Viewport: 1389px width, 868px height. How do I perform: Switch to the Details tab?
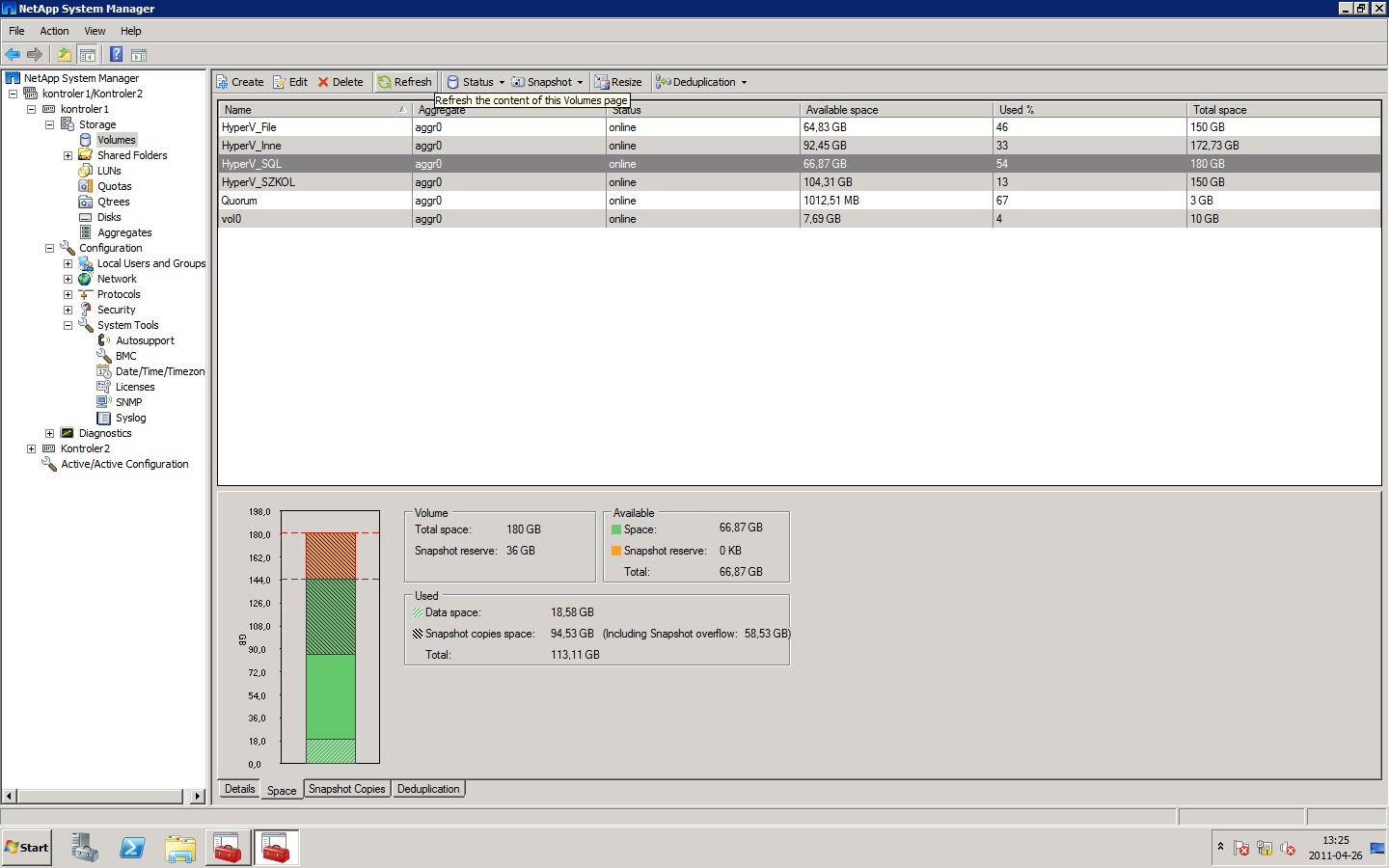tap(239, 789)
